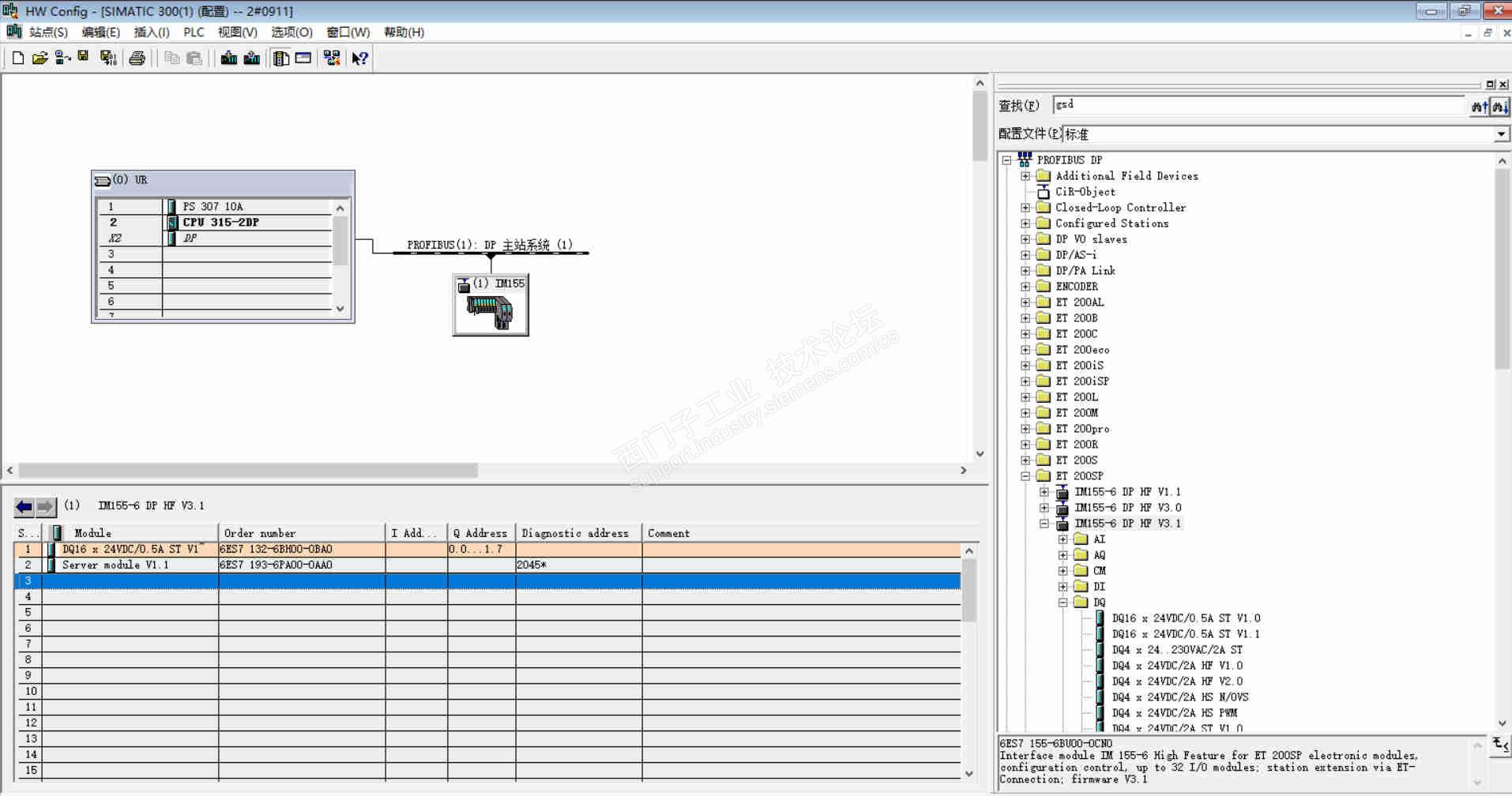This screenshot has height=796, width=1512.
Task: Expand the Additional Field Devices folder
Action: tap(1025, 176)
